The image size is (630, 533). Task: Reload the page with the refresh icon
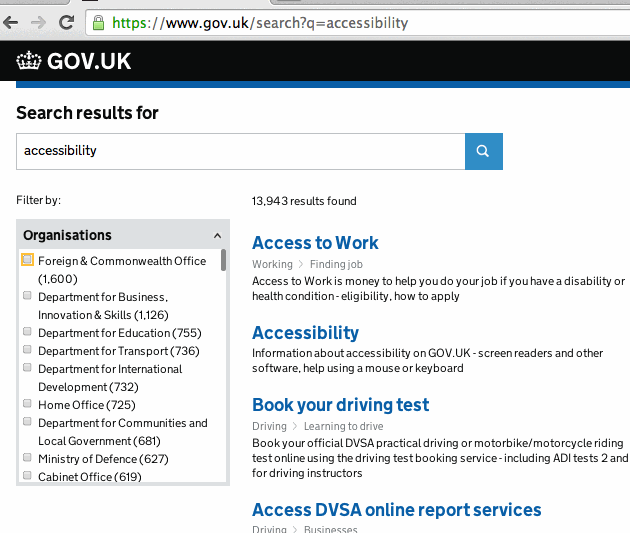66,22
